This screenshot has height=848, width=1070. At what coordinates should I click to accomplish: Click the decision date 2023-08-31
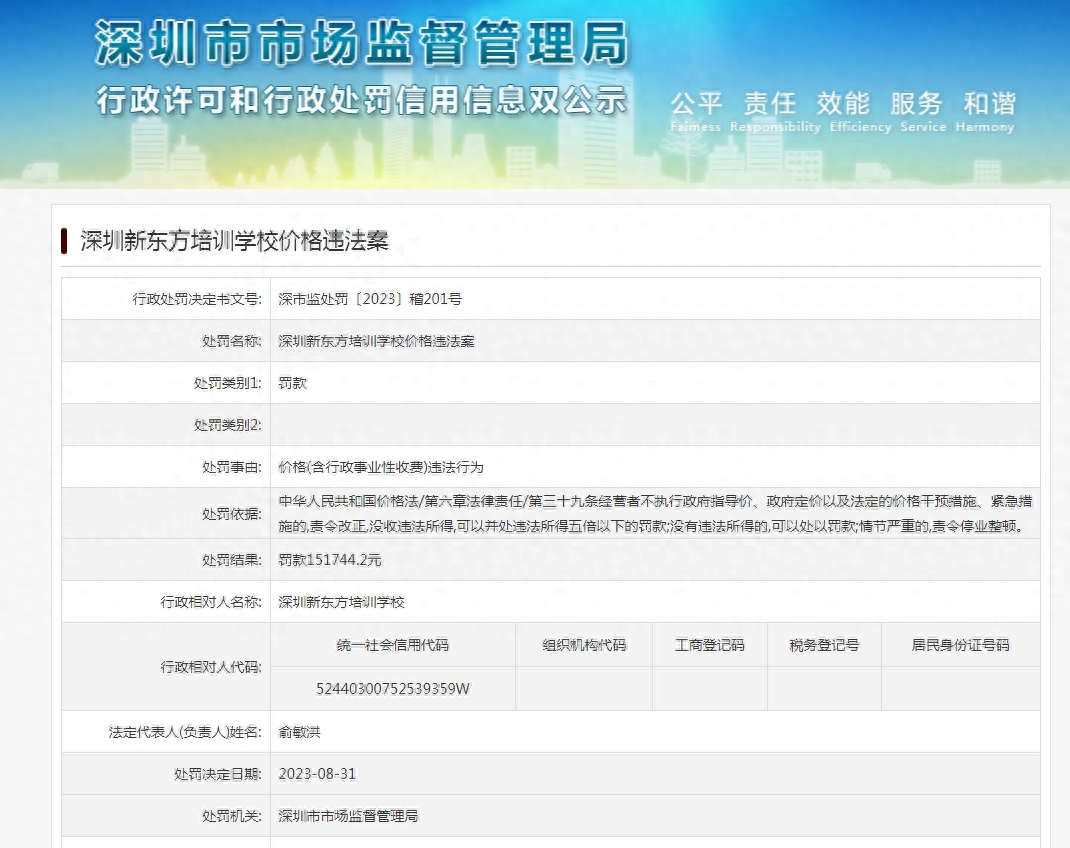coord(317,774)
